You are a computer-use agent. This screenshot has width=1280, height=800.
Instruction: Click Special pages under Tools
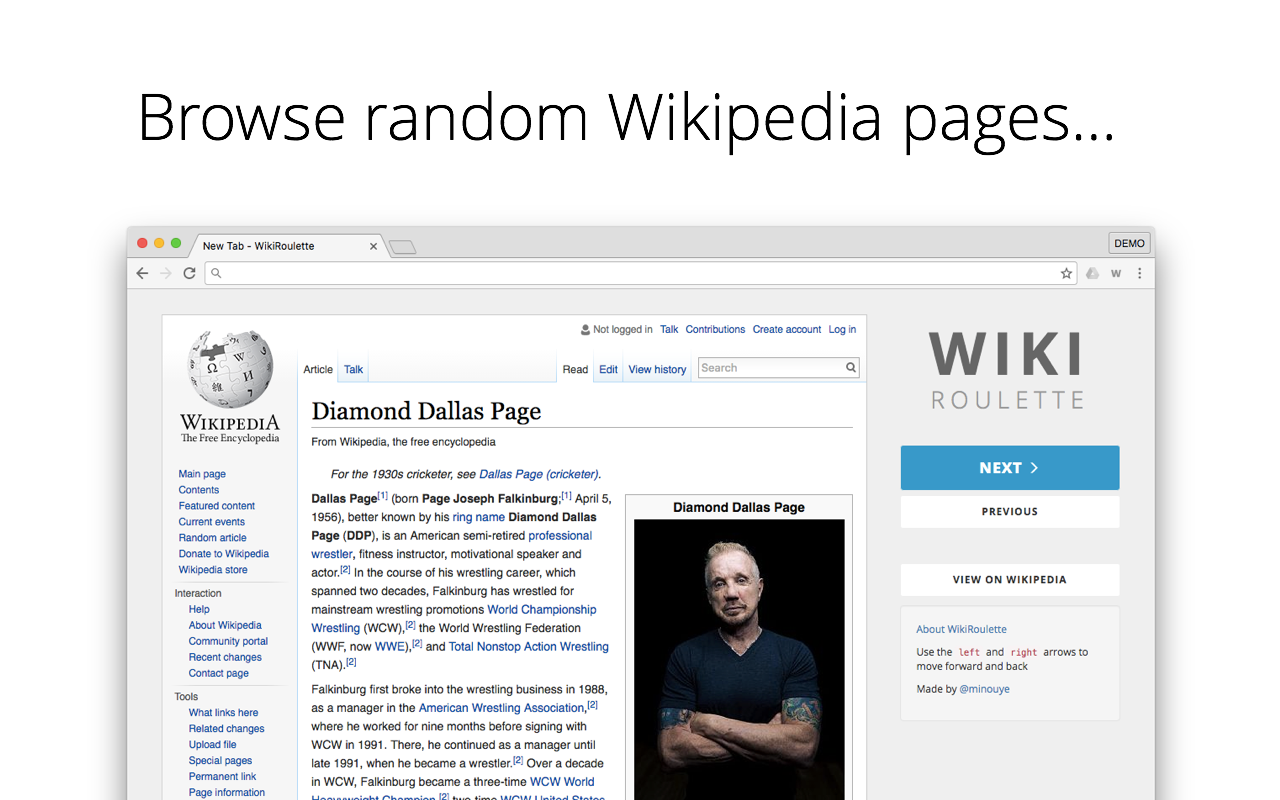tap(221, 761)
